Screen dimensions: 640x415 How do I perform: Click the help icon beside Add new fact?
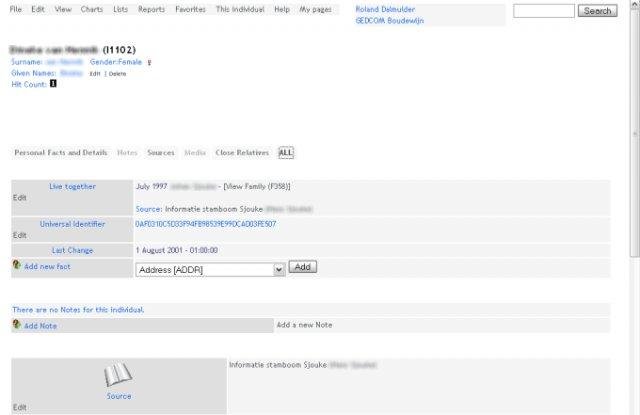click(16, 264)
